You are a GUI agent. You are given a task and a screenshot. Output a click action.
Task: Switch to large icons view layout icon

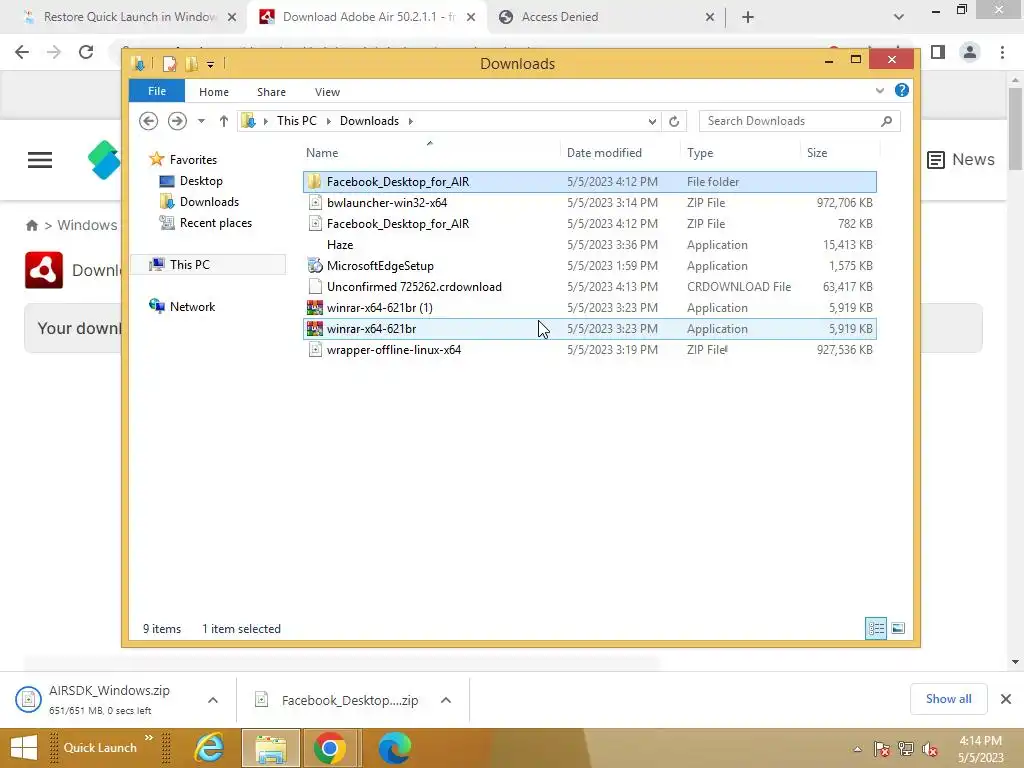click(x=898, y=628)
